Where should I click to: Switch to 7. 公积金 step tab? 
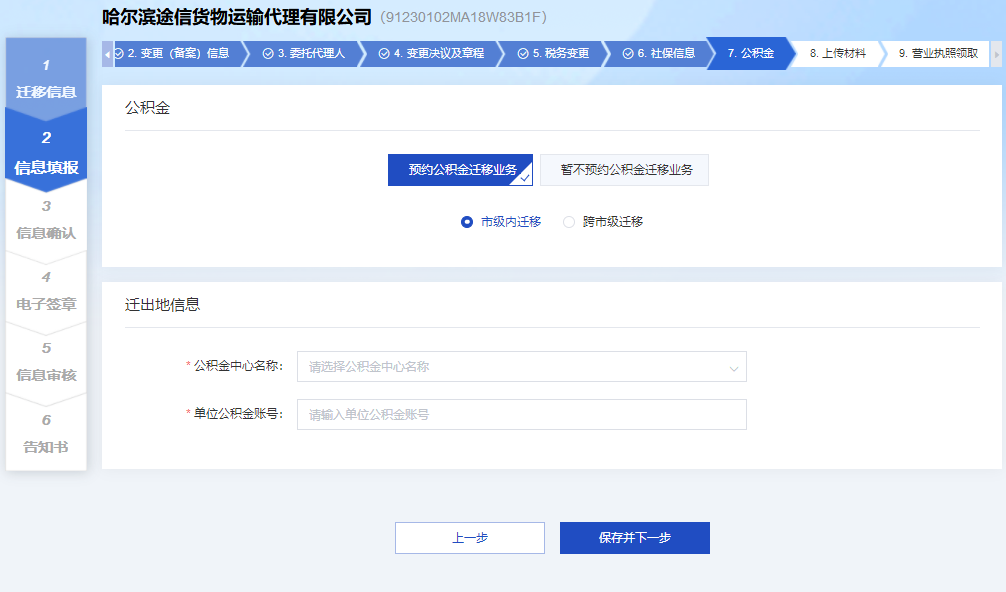[750, 53]
